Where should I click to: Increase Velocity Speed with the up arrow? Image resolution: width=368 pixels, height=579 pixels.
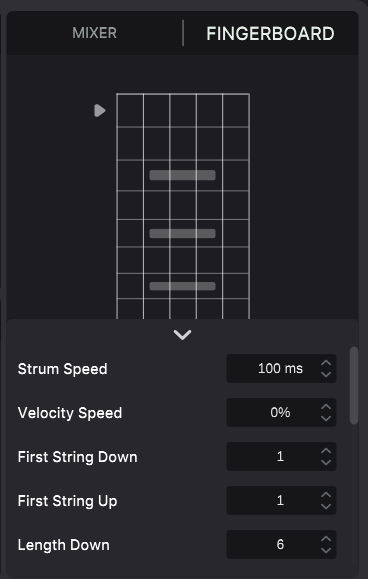click(326, 407)
